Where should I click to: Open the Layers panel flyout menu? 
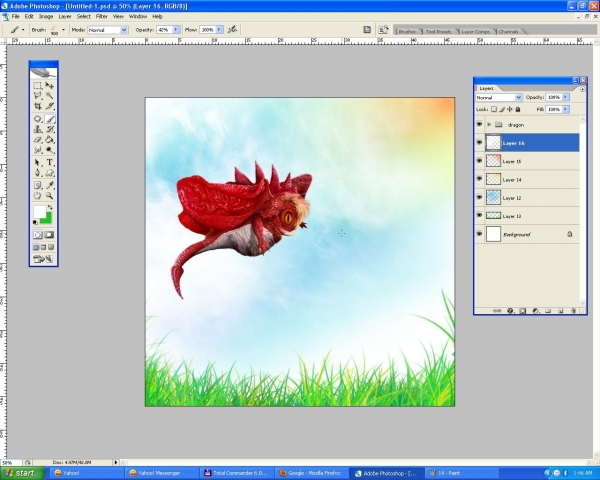(582, 89)
